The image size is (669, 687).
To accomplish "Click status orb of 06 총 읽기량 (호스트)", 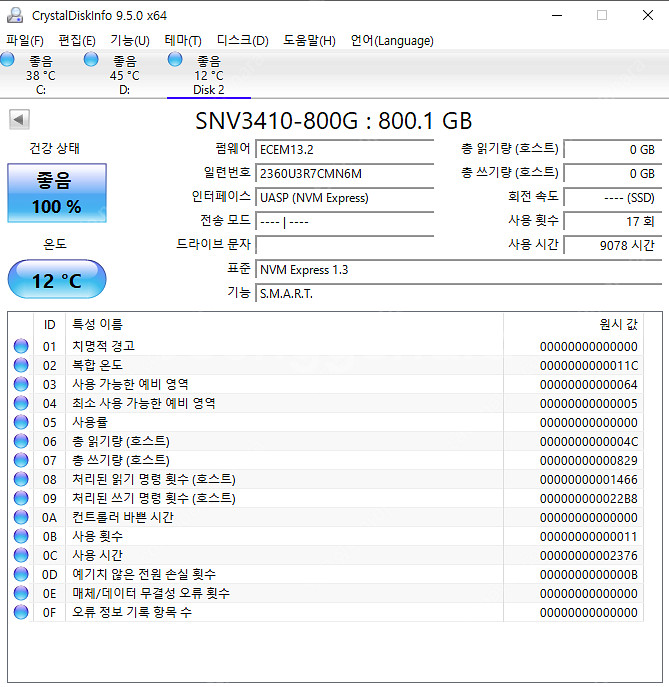I will 21,441.
